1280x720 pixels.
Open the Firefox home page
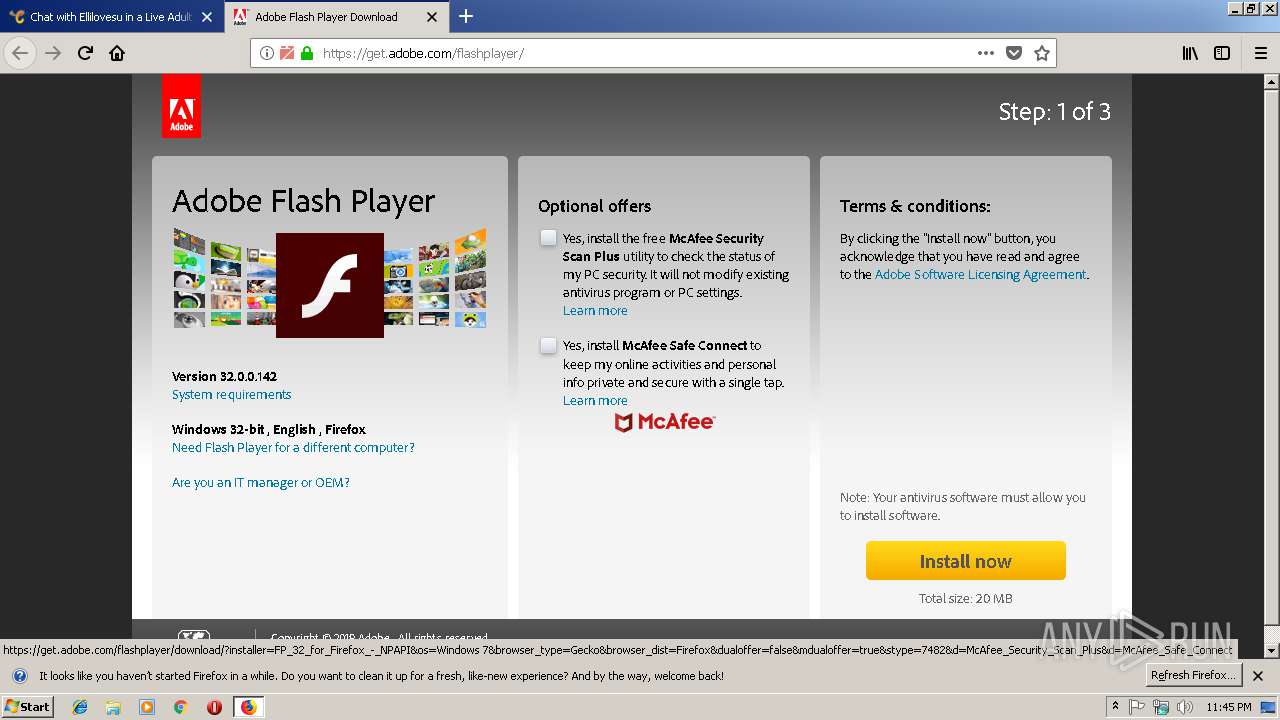point(117,53)
